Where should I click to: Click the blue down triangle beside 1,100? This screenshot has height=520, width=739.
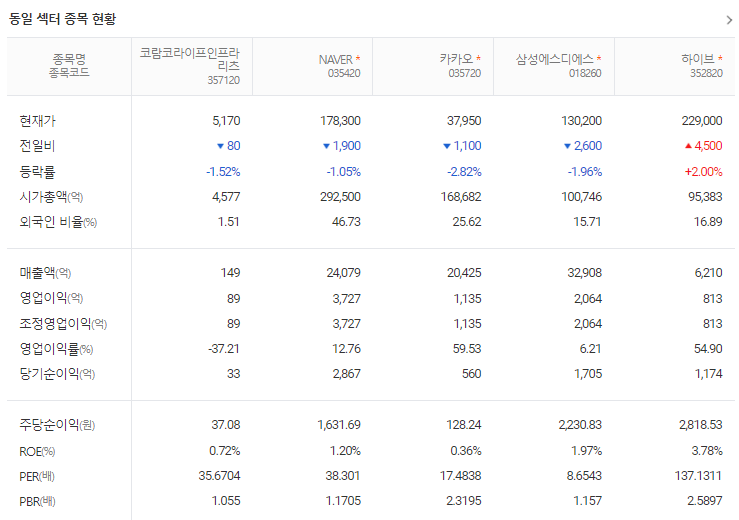coord(447,146)
